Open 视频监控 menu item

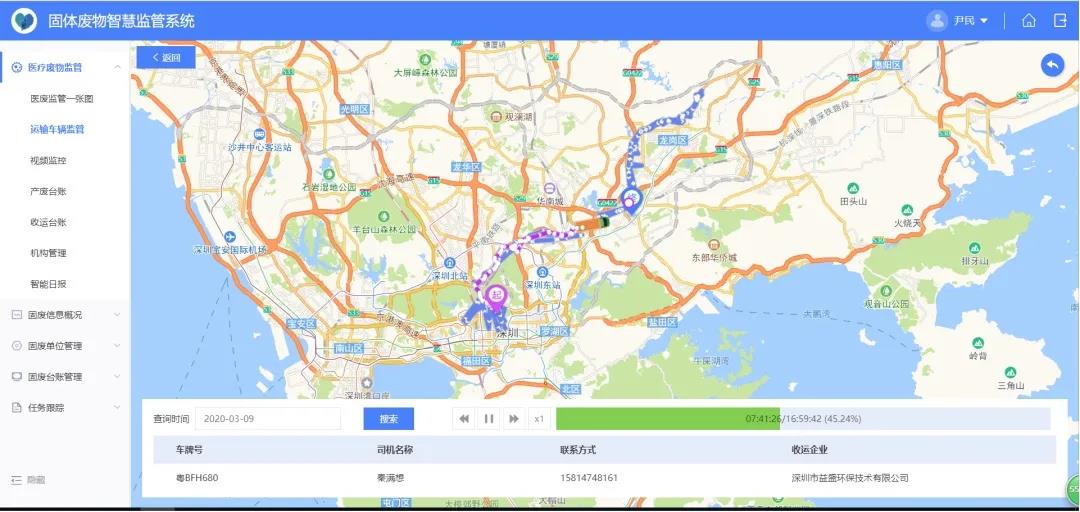tap(48, 160)
